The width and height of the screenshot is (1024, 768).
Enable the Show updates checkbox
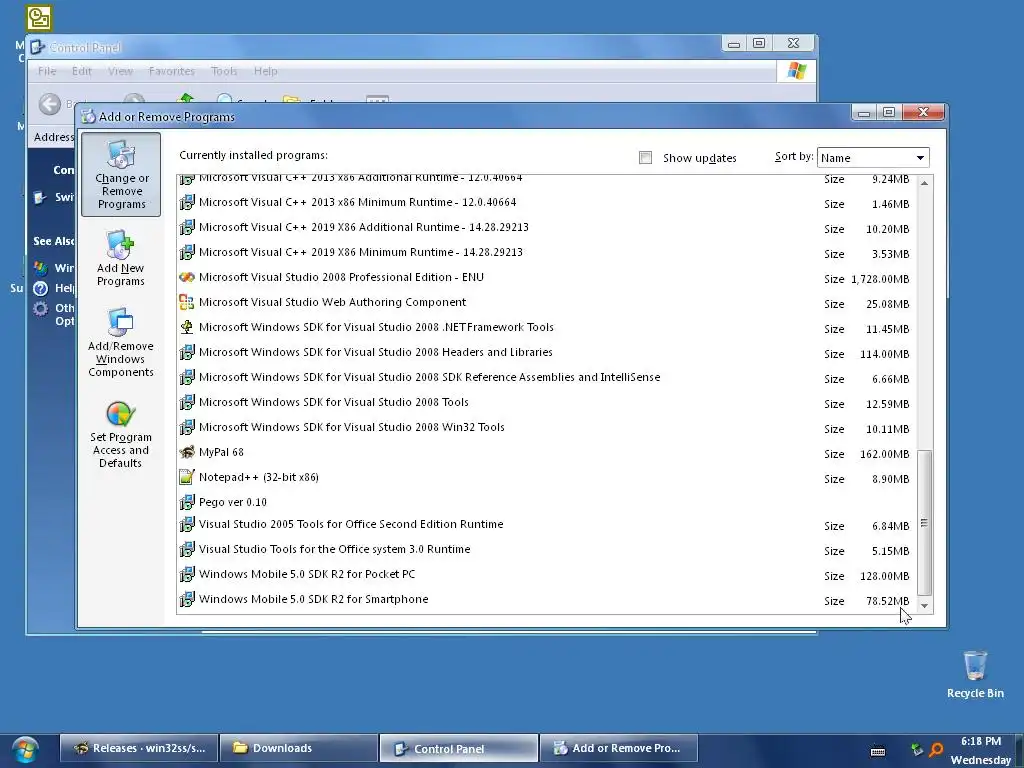pos(645,157)
